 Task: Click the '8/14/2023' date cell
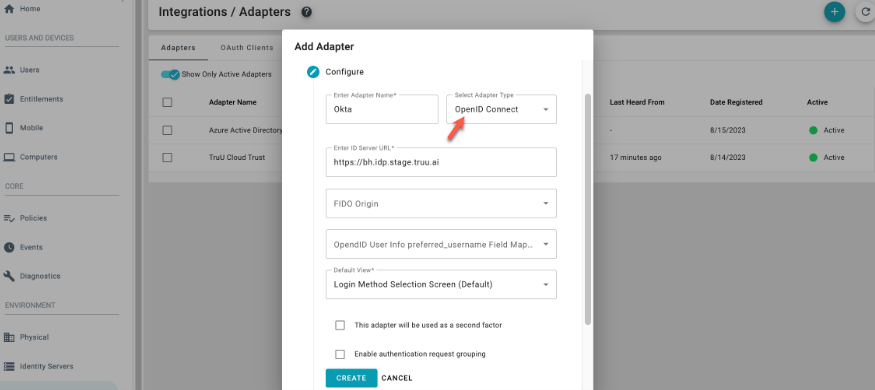[x=728, y=158]
